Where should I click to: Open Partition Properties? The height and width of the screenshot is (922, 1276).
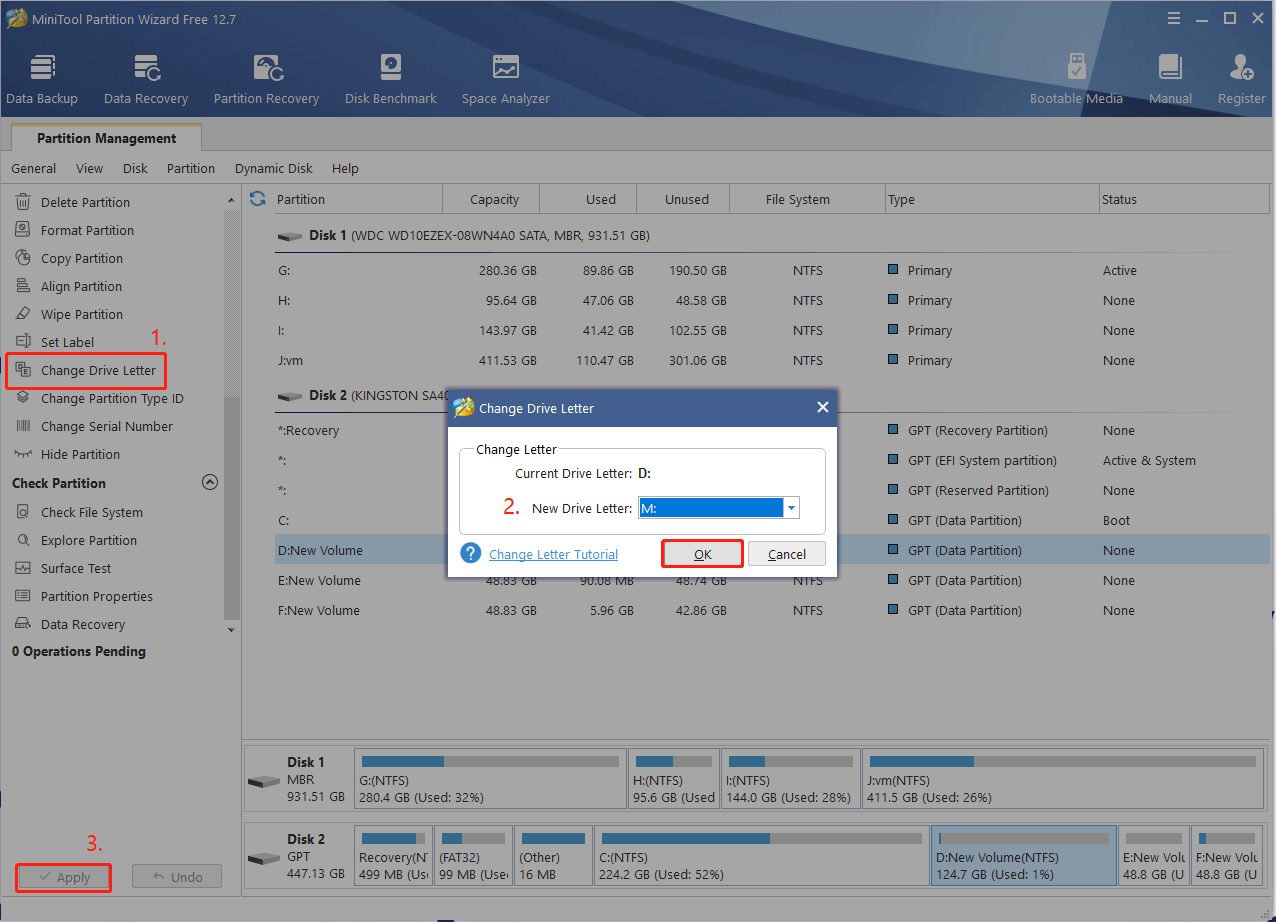coord(97,596)
